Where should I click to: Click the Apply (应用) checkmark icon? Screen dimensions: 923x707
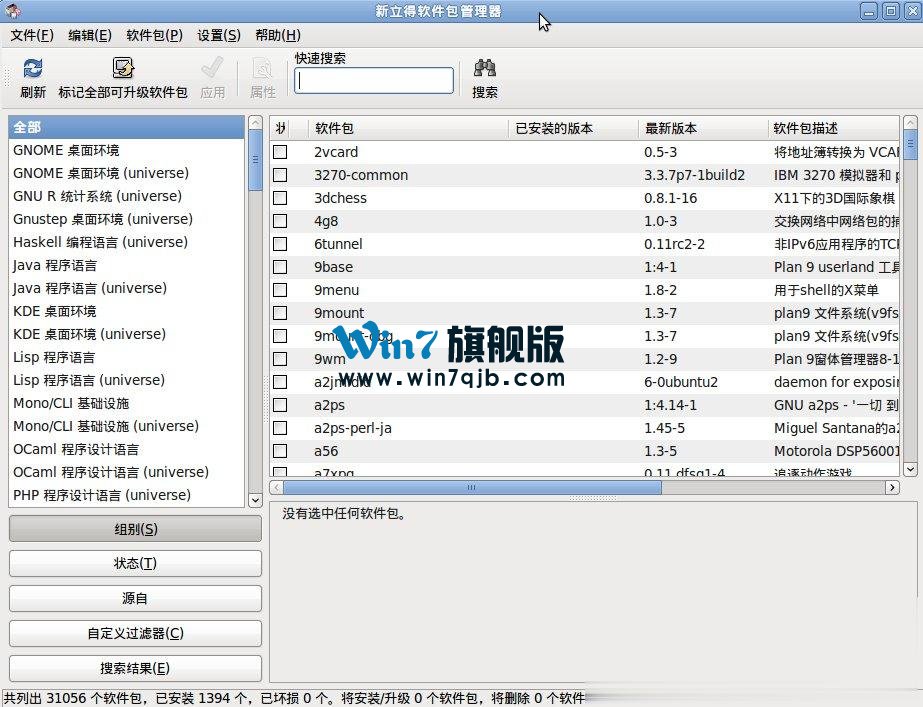(x=212, y=68)
